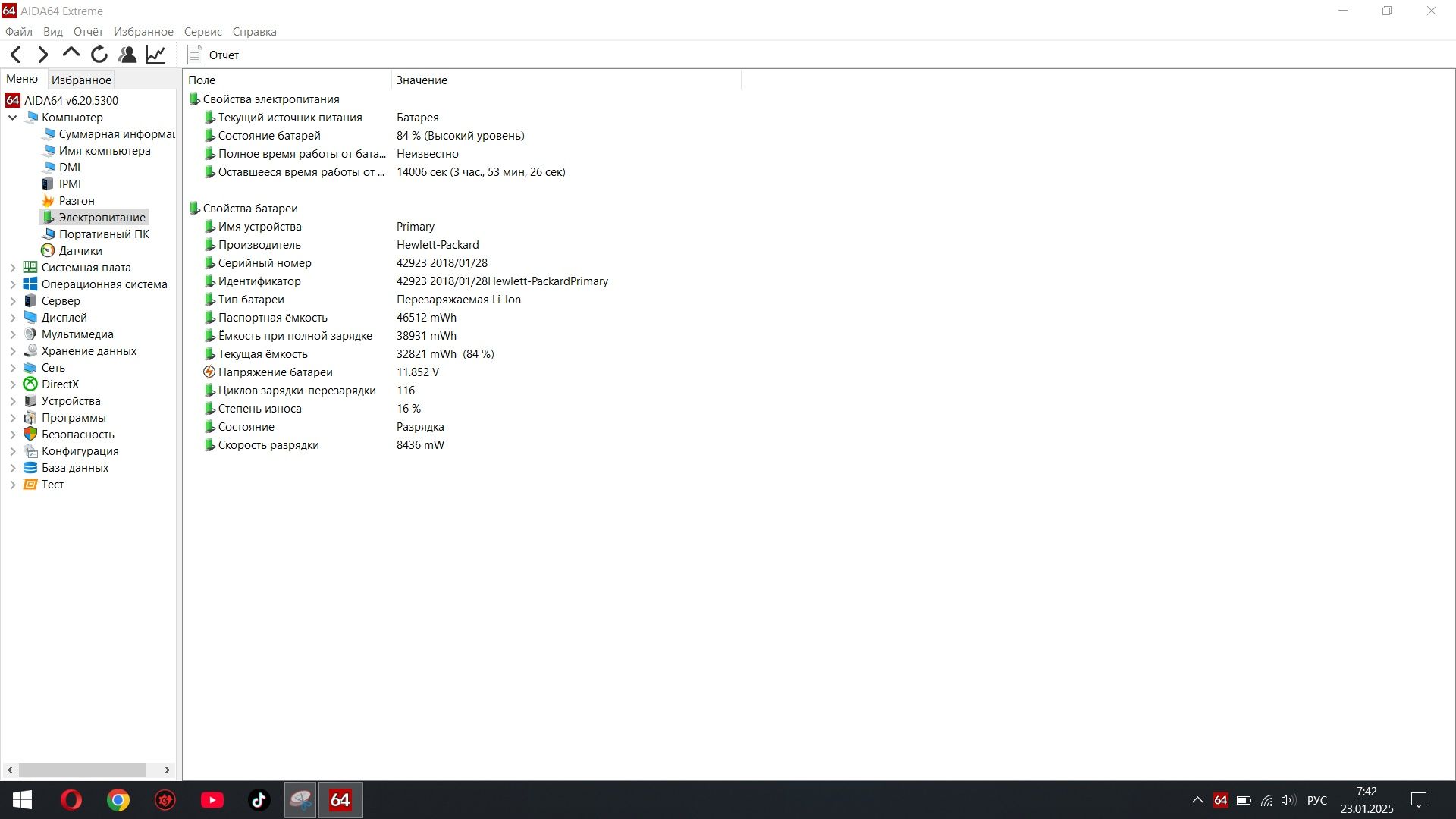Open the Windows Start menu
This screenshot has height=819, width=1456.
[23, 800]
